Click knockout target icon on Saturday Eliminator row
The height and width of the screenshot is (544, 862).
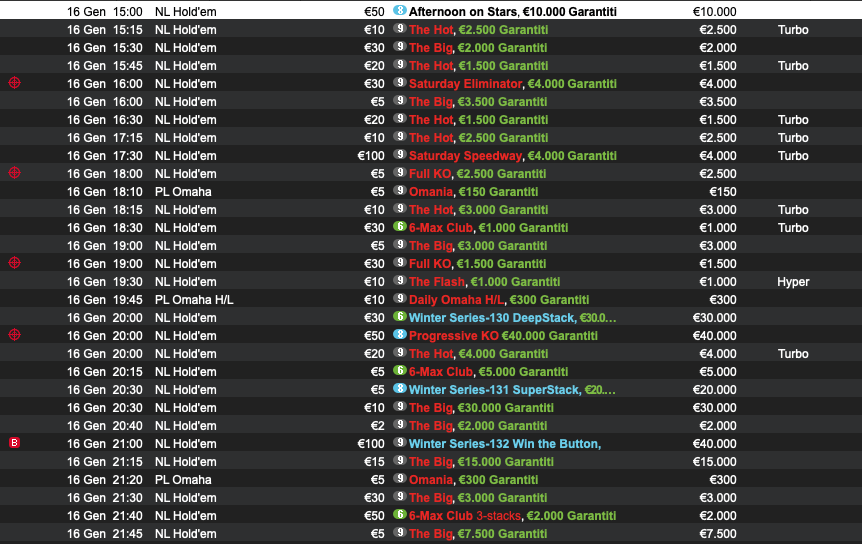tap(15, 83)
